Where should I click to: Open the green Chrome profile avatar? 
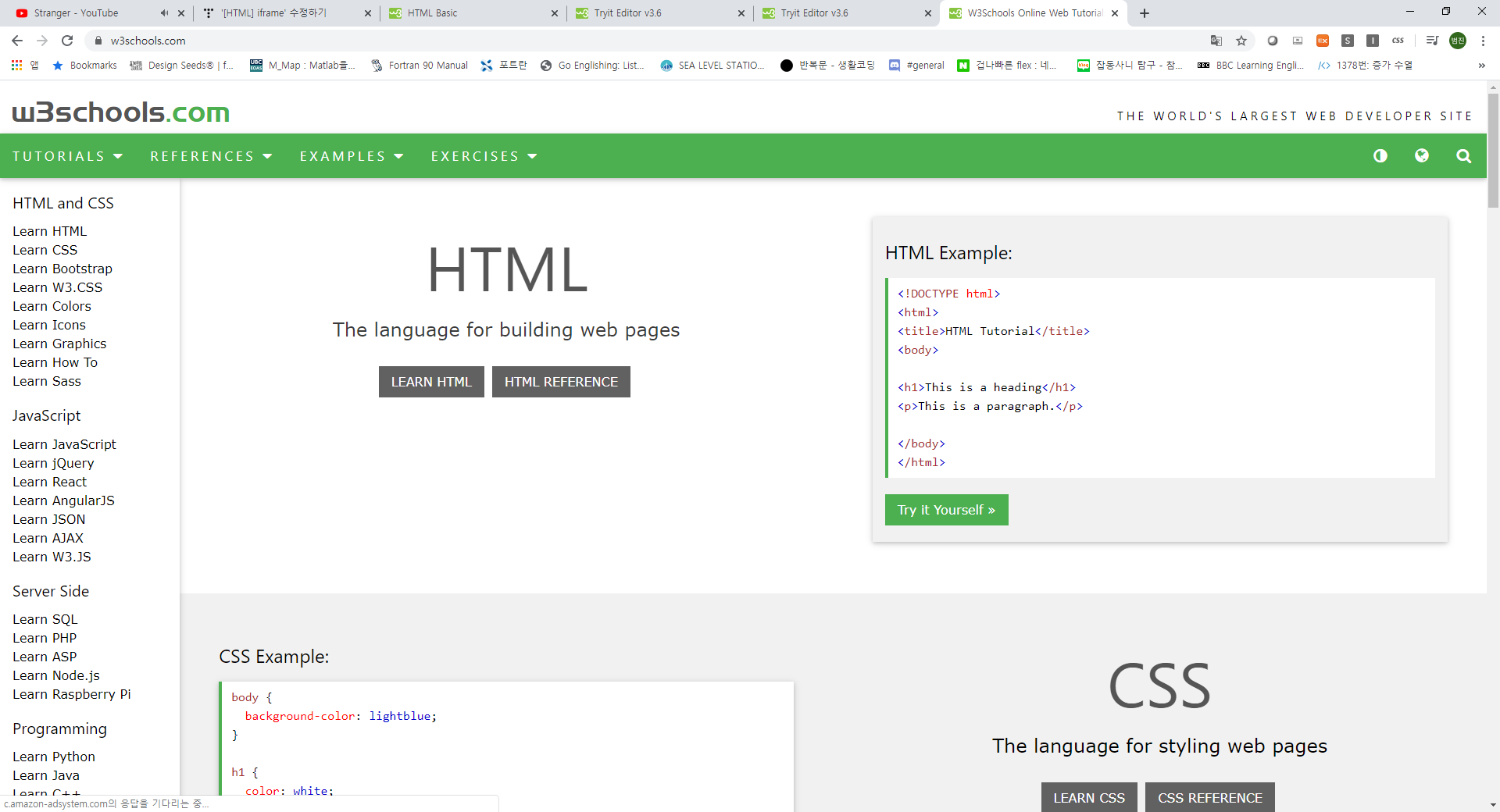(1458, 41)
